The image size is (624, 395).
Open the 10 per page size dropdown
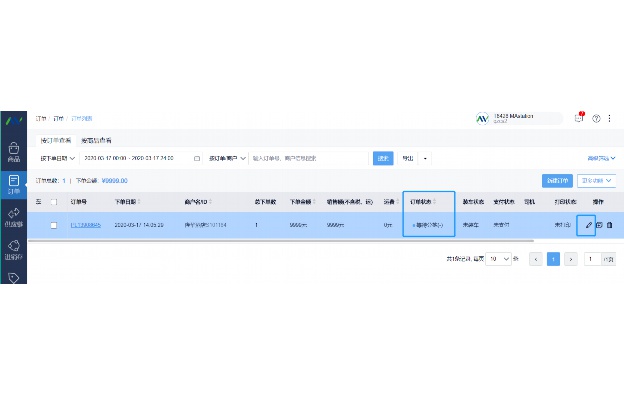[x=498, y=259]
